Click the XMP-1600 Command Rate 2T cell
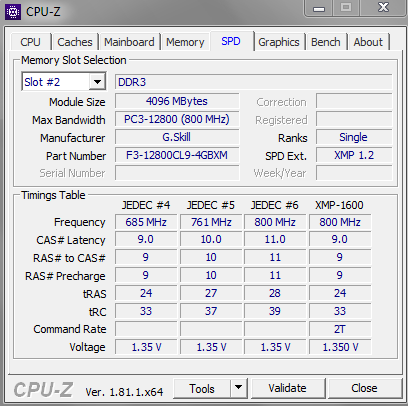 click(340, 329)
